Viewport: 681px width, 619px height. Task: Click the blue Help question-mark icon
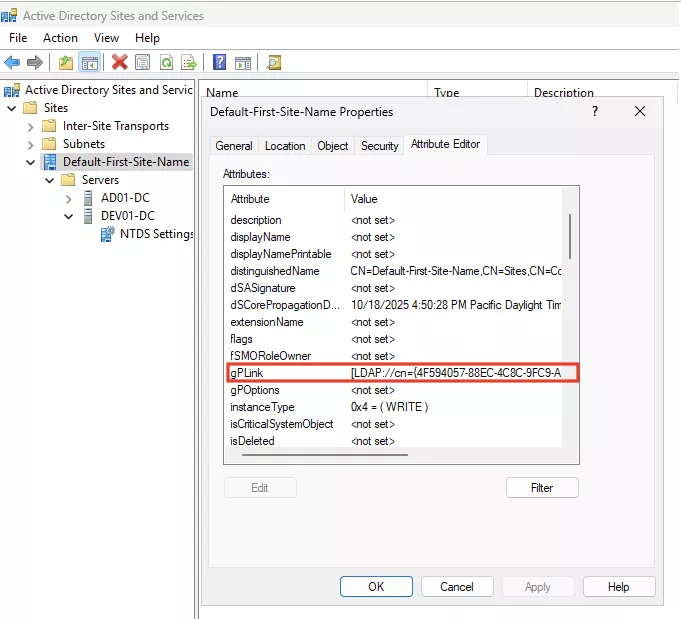click(x=219, y=62)
